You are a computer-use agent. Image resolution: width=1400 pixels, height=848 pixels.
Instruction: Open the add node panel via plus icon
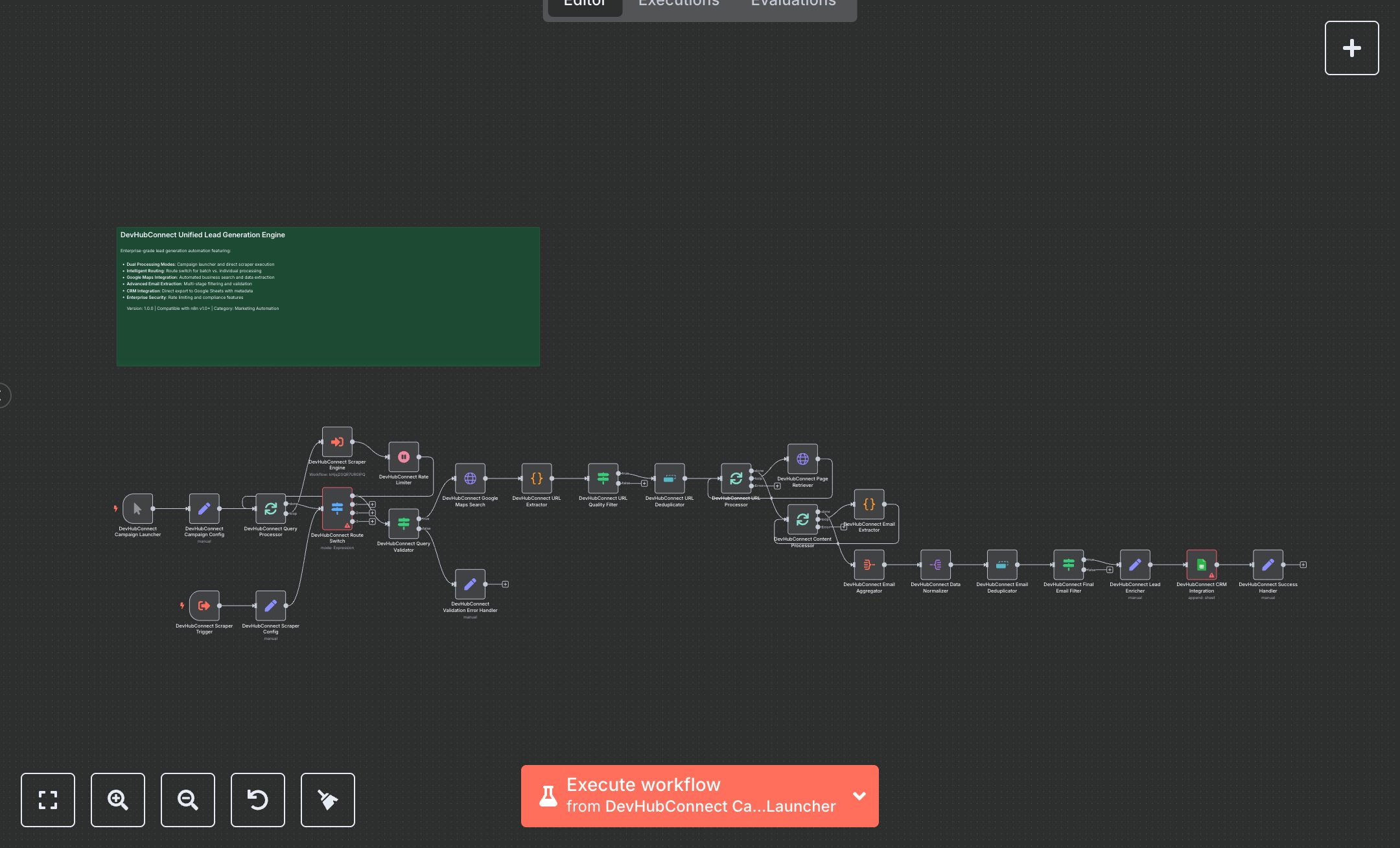point(1351,47)
